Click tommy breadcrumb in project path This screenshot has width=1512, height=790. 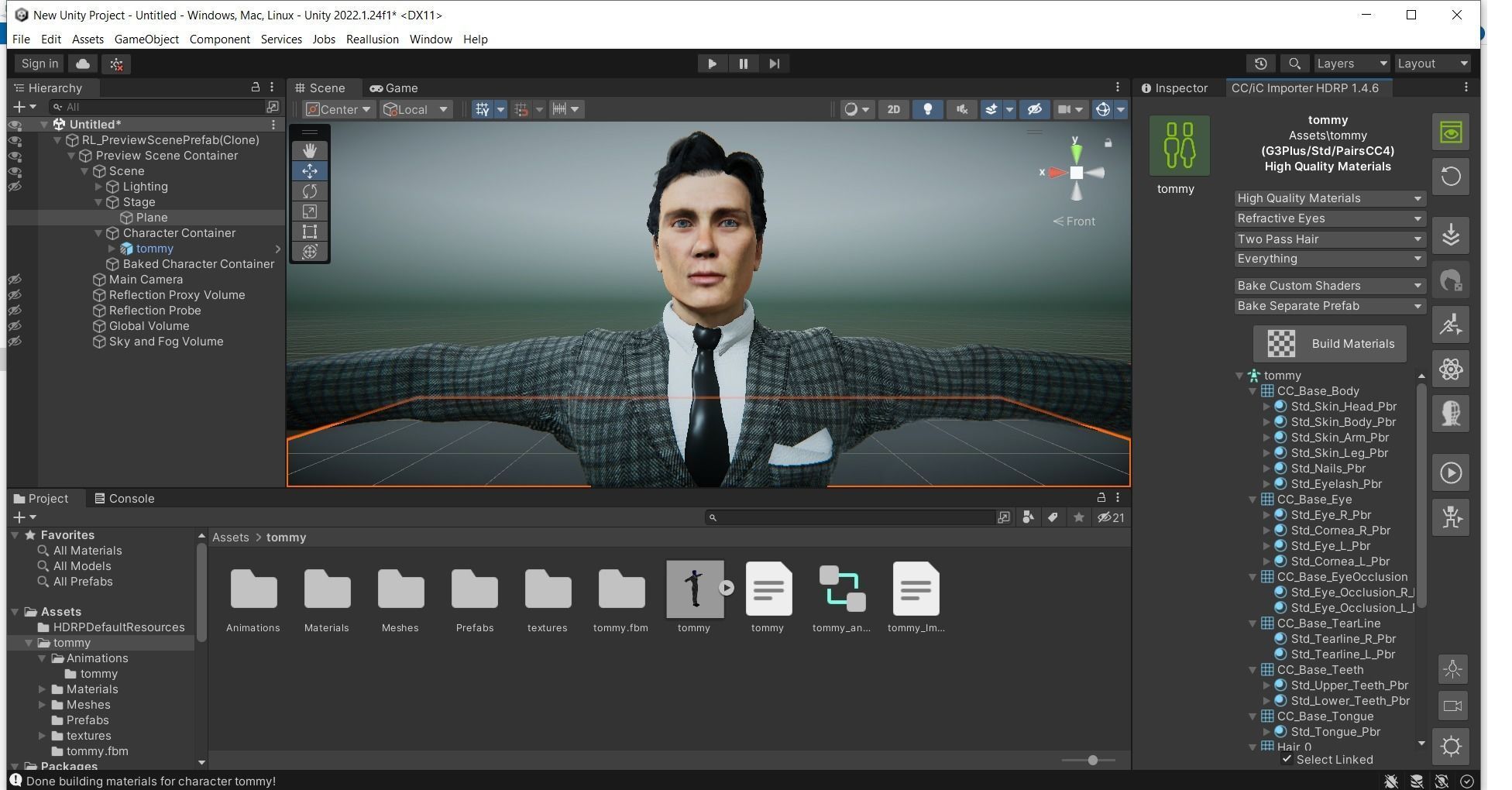point(286,538)
